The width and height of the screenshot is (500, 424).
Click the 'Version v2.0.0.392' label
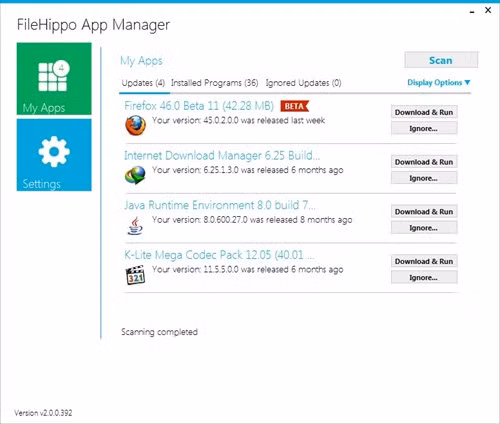tap(43, 413)
